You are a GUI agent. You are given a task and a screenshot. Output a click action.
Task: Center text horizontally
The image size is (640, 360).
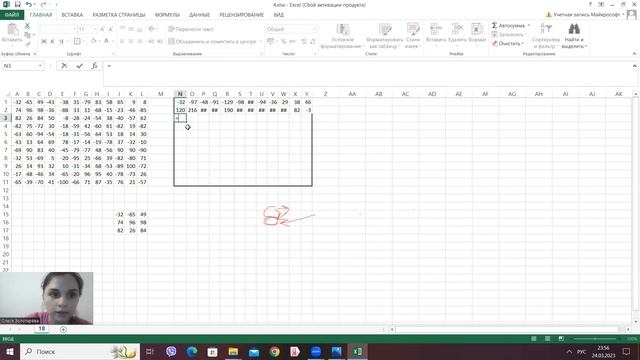131,41
